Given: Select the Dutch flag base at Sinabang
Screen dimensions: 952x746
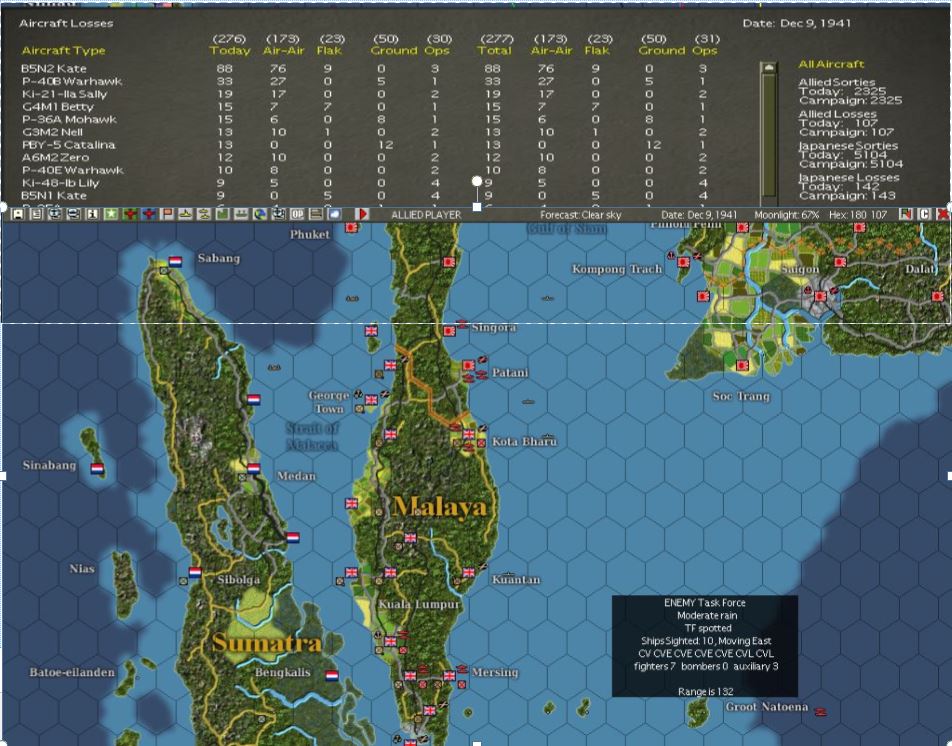Looking at the screenshot, I should coord(97,469).
